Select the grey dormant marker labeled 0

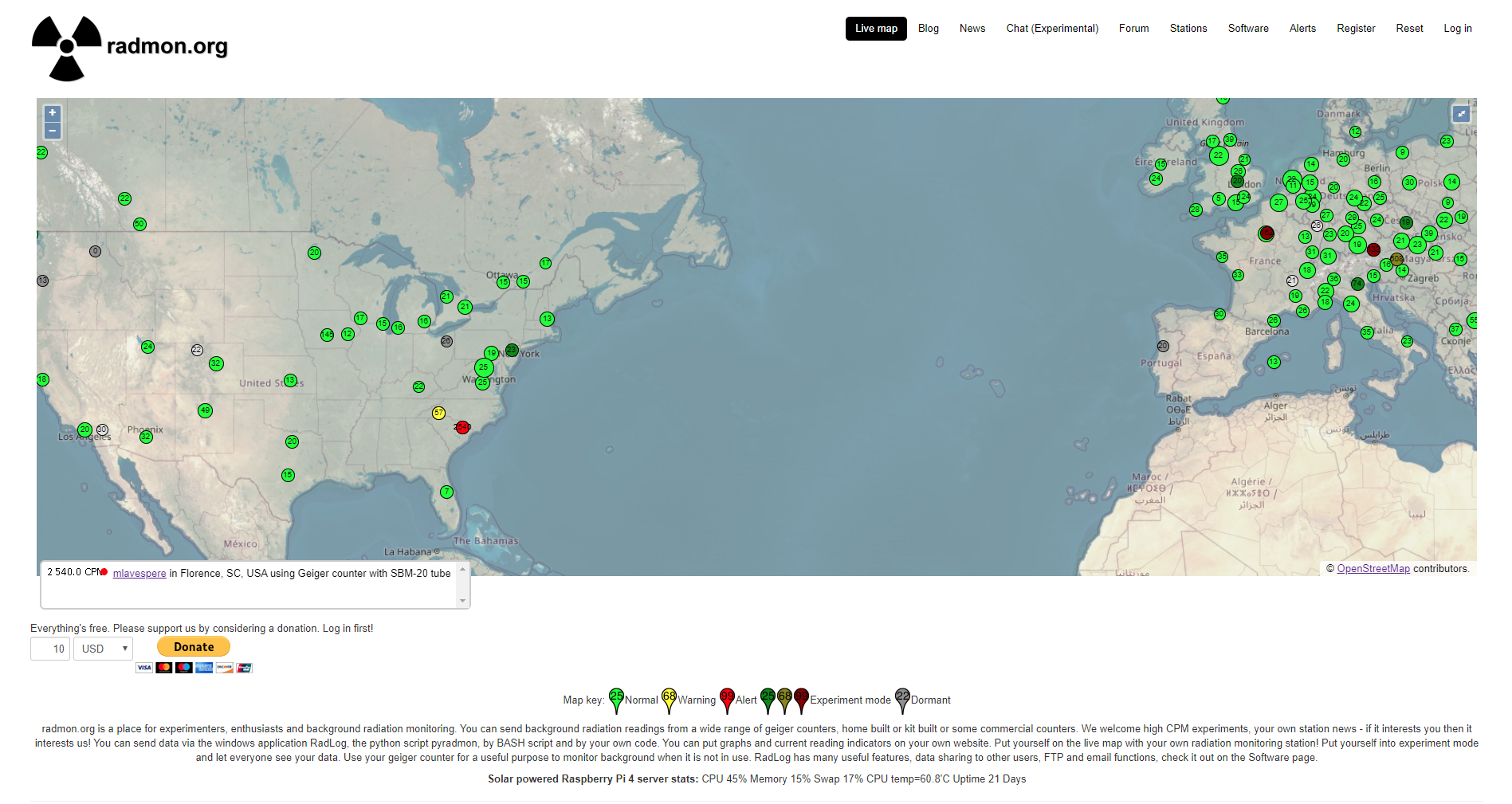pos(95,251)
